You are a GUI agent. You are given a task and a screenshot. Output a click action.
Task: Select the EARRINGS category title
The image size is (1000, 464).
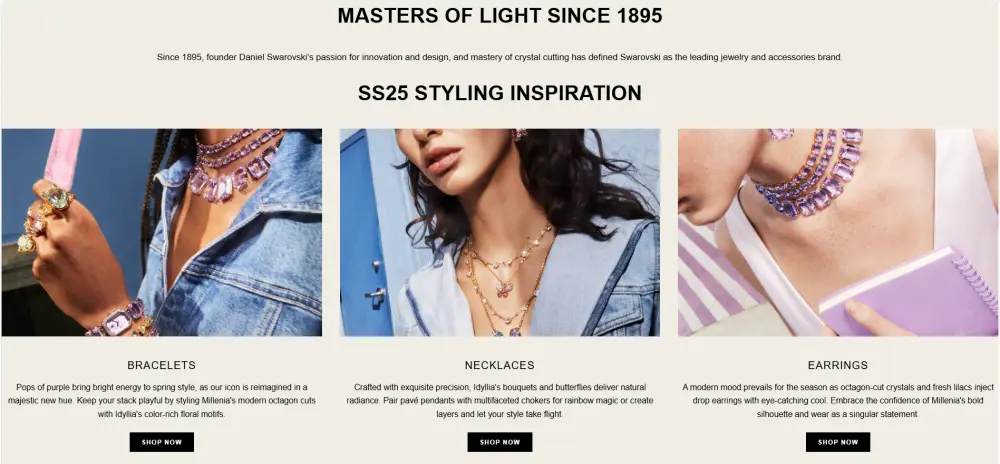click(837, 365)
